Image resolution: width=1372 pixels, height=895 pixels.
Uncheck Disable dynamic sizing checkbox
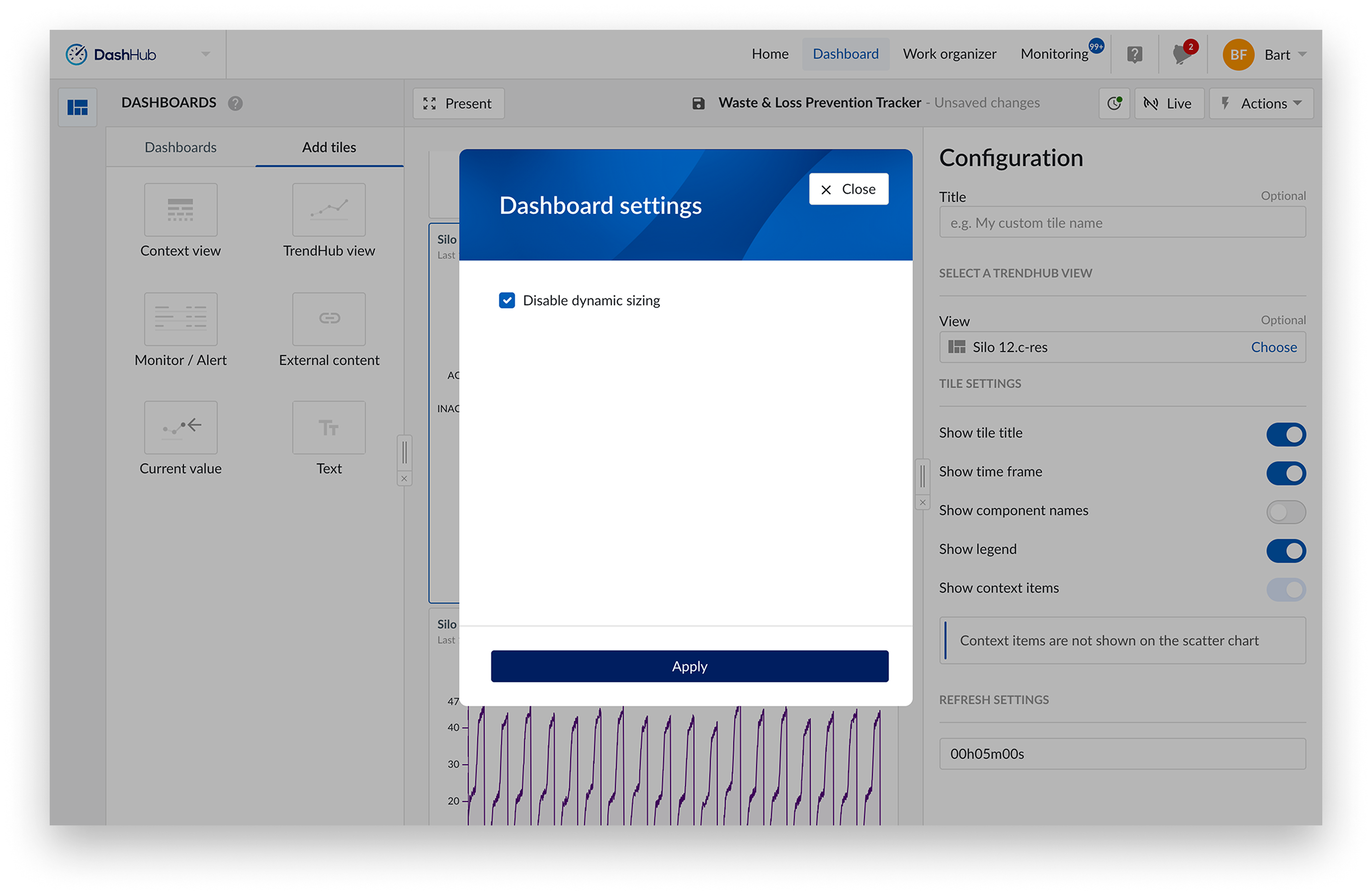coord(507,300)
